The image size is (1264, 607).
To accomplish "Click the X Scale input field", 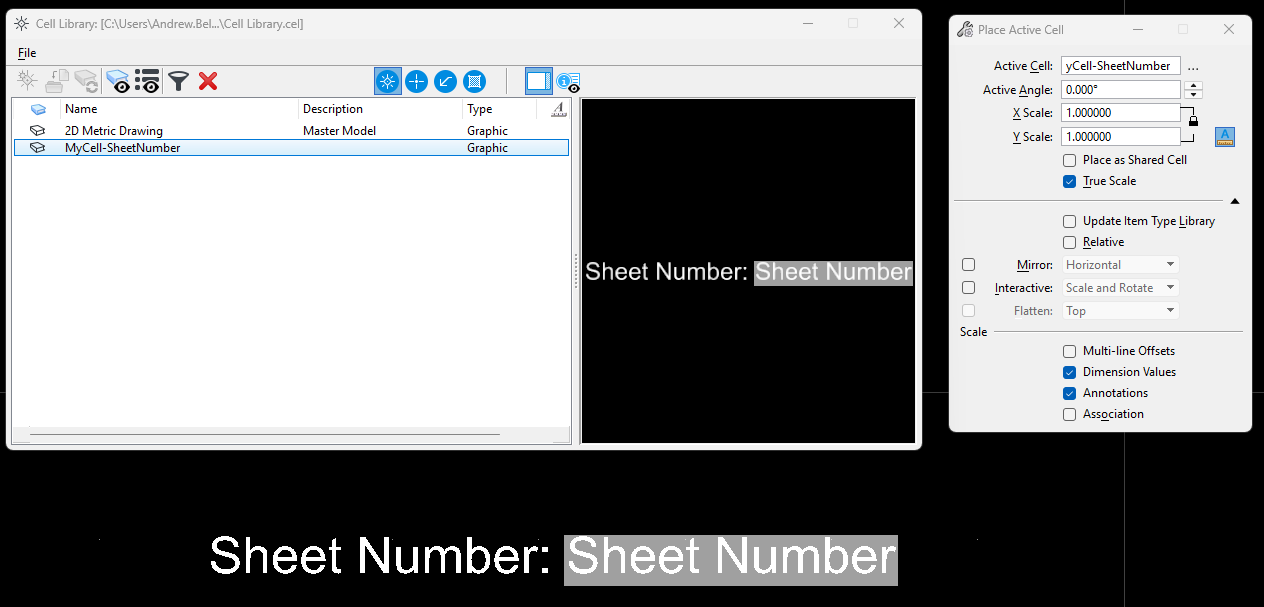I will pos(1121,113).
